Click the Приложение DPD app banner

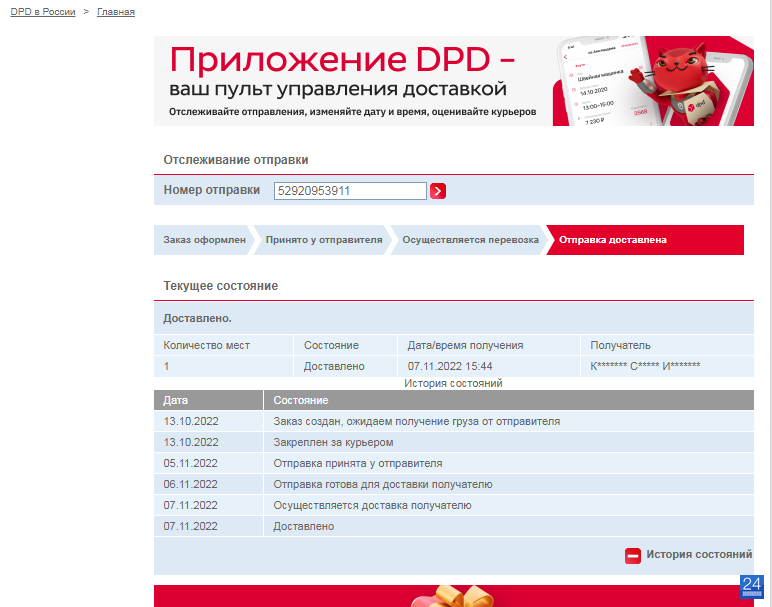coord(453,81)
